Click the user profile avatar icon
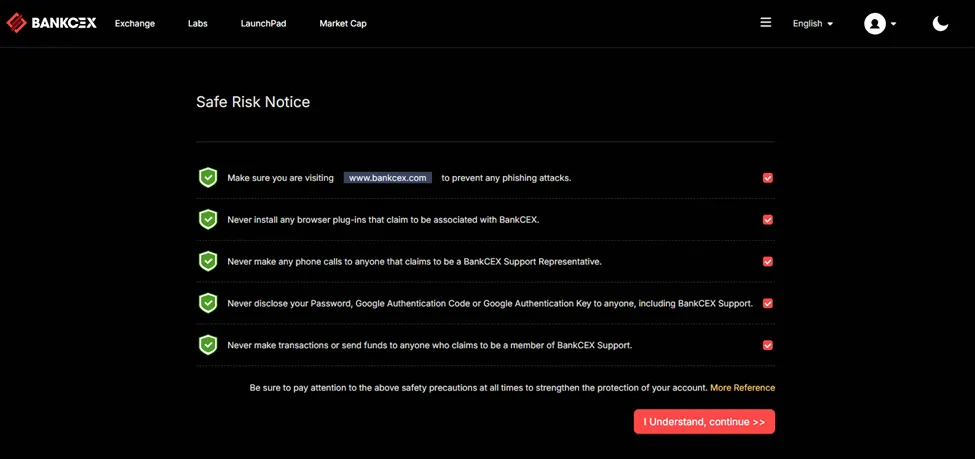Image resolution: width=975 pixels, height=459 pixels. click(874, 24)
